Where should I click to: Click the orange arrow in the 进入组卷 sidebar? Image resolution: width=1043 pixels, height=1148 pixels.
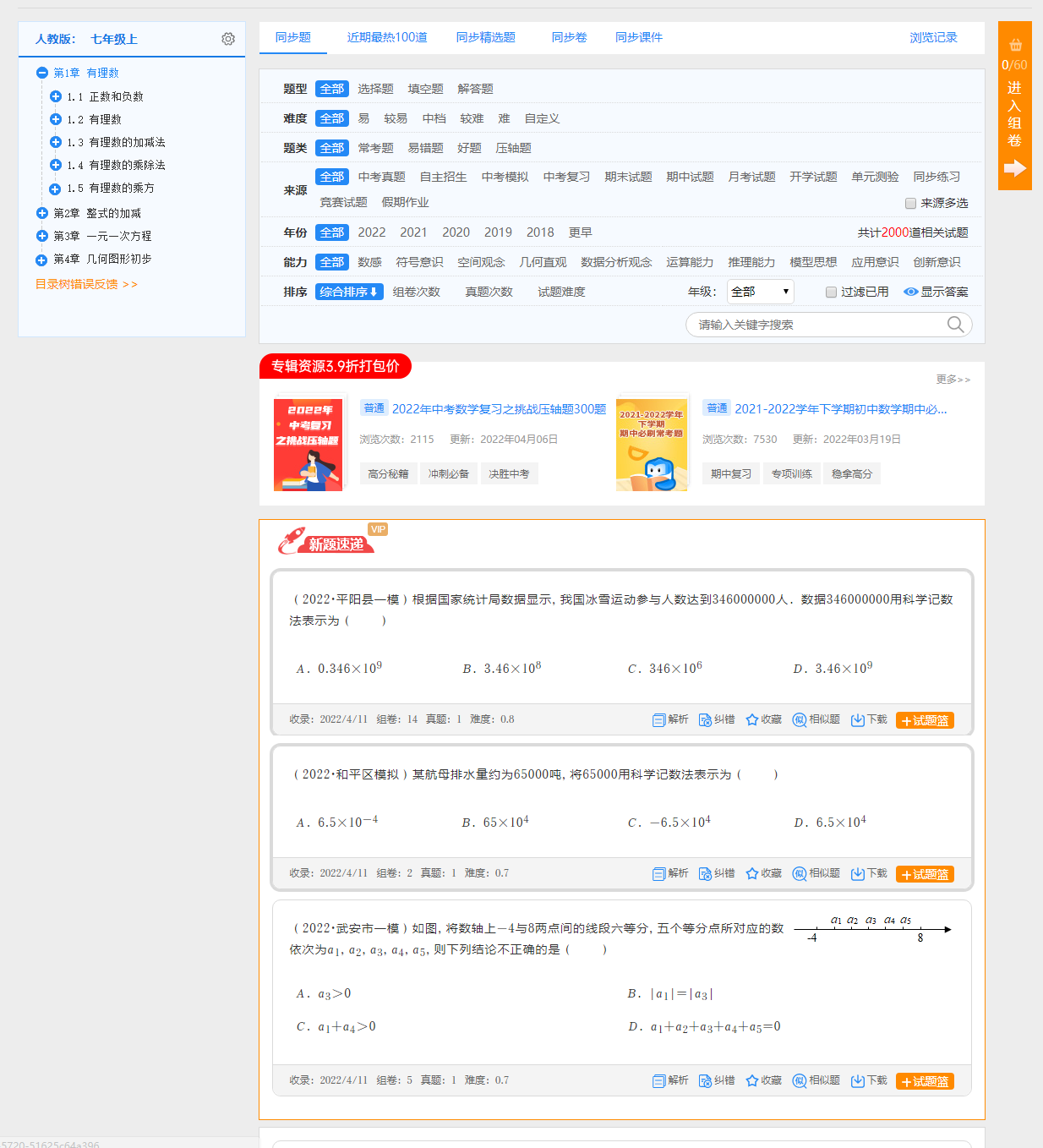[1014, 167]
